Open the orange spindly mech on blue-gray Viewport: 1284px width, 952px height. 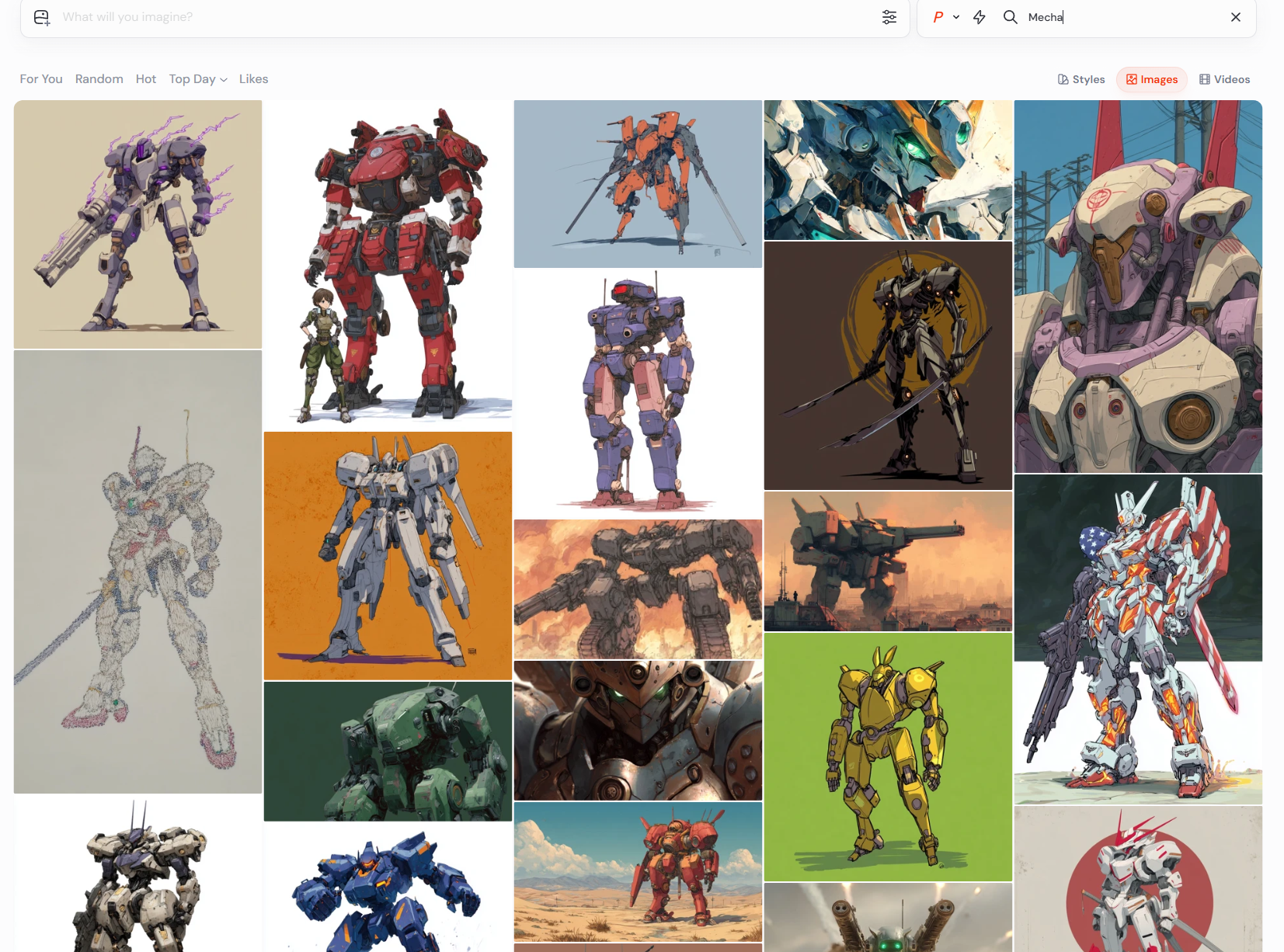(x=639, y=184)
